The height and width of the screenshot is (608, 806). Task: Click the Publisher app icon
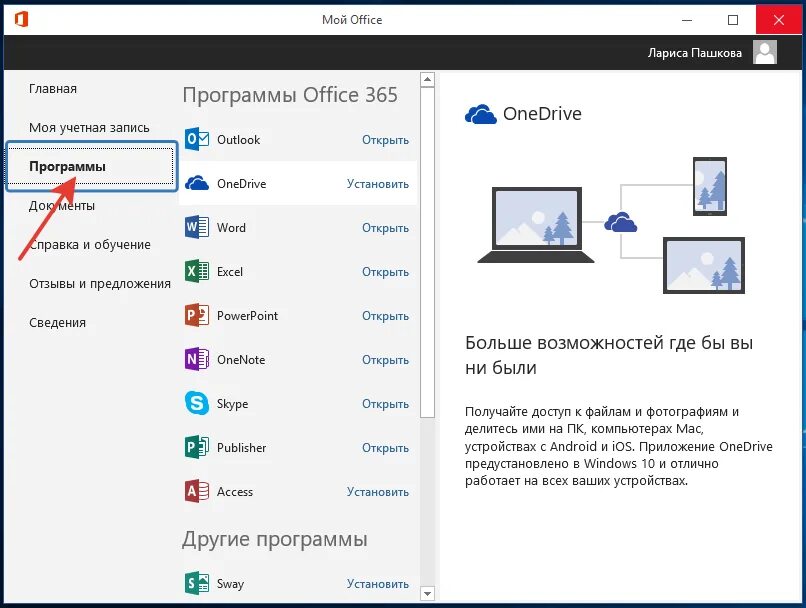pos(196,447)
